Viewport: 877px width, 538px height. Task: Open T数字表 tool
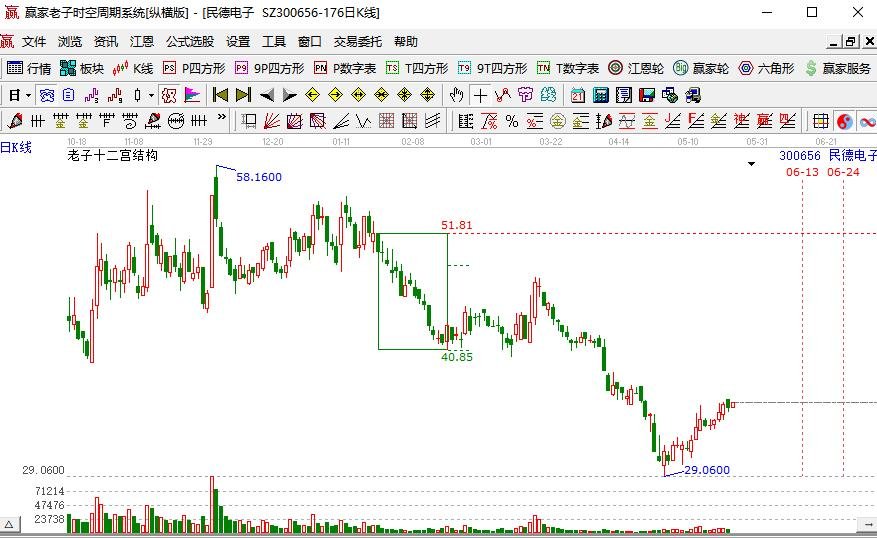[568, 68]
